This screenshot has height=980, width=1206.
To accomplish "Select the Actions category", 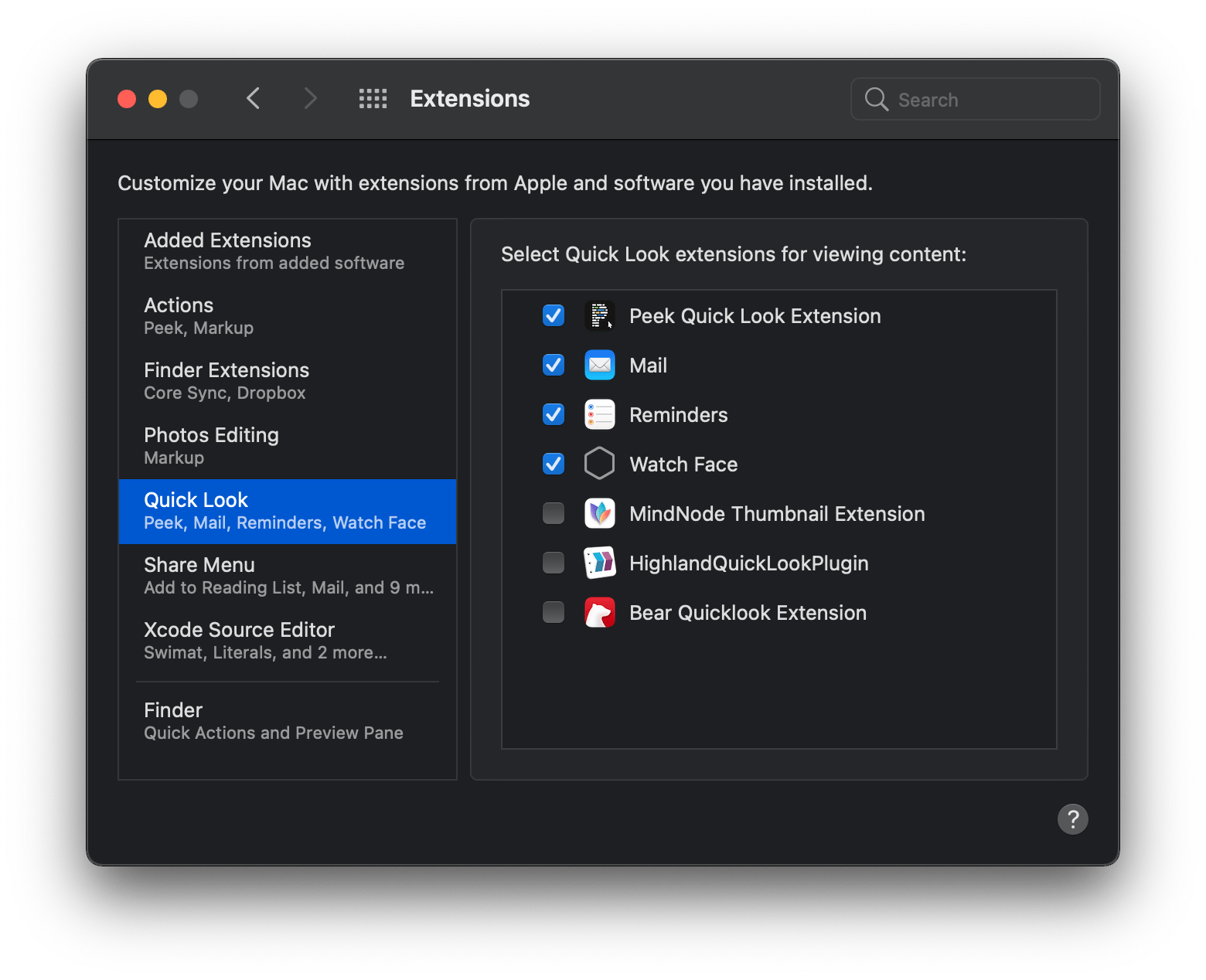I will pyautogui.click(x=288, y=316).
